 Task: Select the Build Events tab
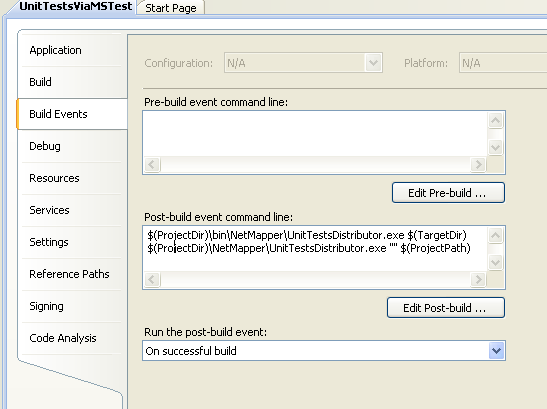72,114
